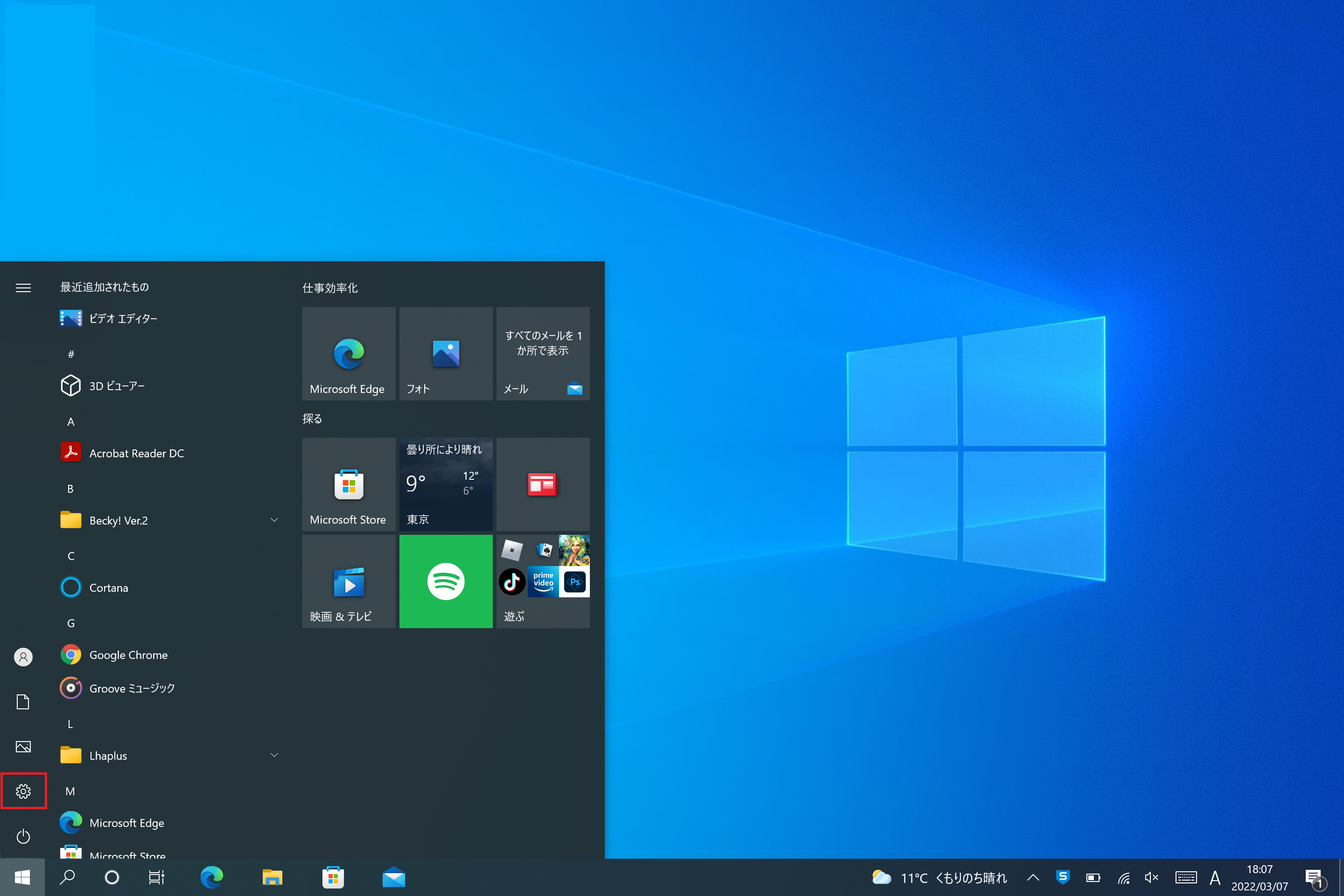Open the Wi-Fi network tray icon
Image resolution: width=1344 pixels, height=896 pixels.
click(x=1123, y=878)
